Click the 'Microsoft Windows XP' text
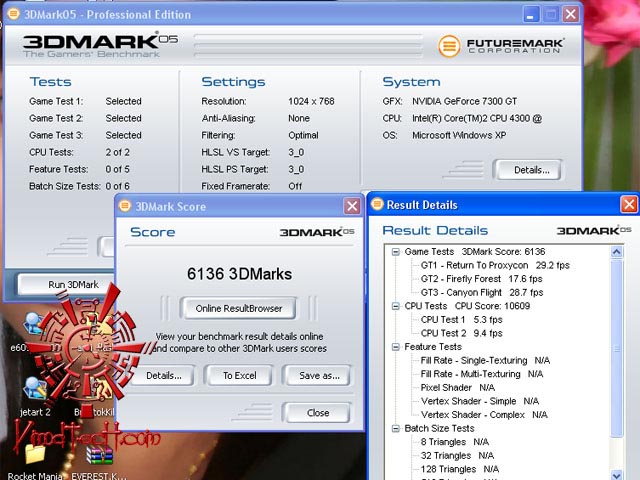 459,135
